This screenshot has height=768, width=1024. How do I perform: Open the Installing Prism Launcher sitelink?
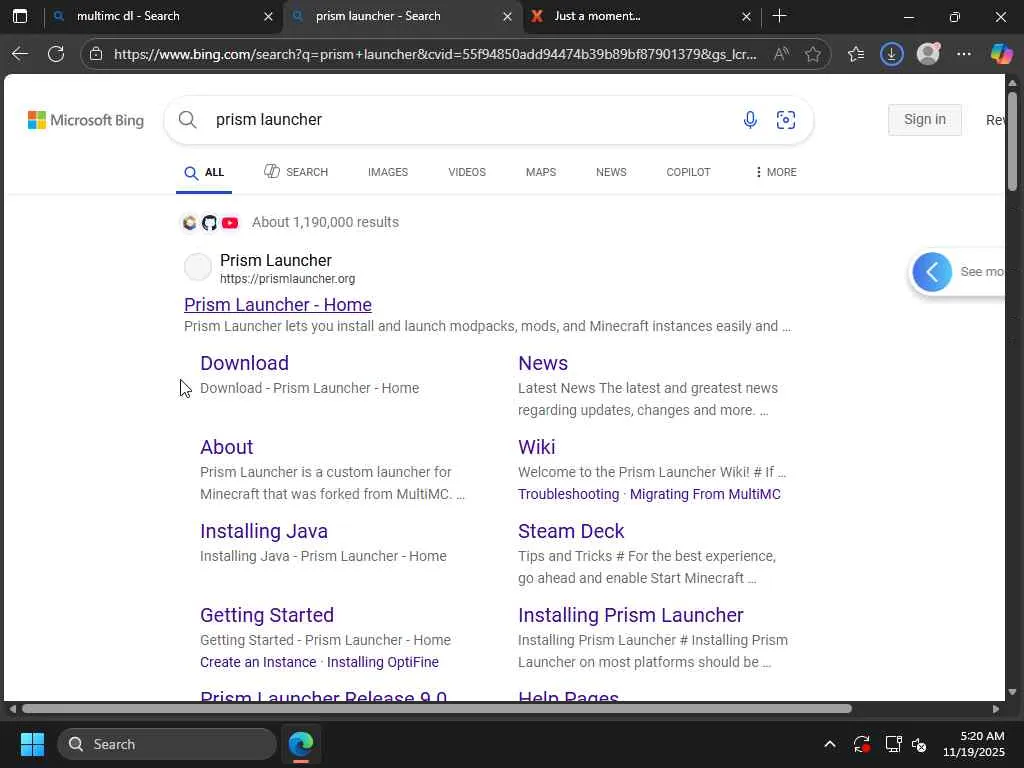630,615
